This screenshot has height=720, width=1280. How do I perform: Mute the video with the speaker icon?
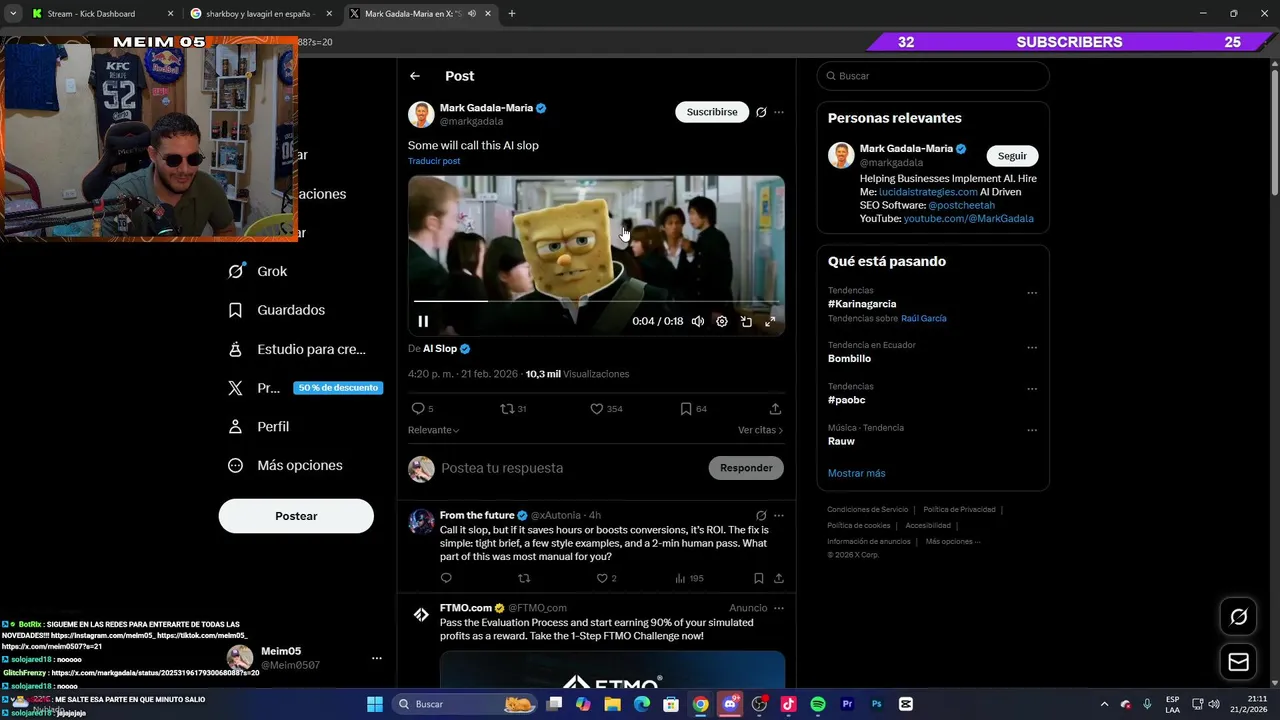(x=698, y=321)
